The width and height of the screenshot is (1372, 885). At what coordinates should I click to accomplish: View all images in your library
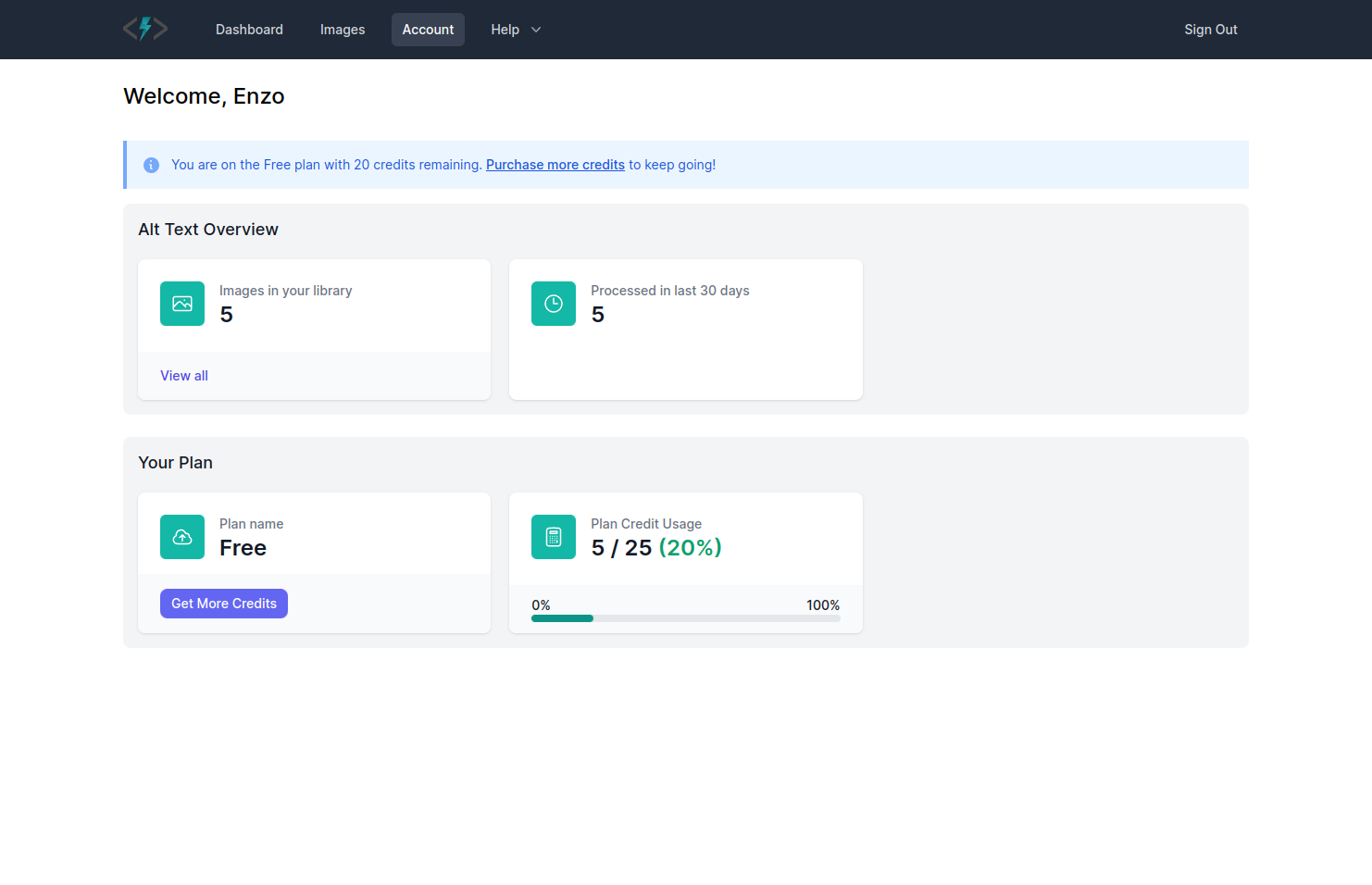click(x=184, y=376)
